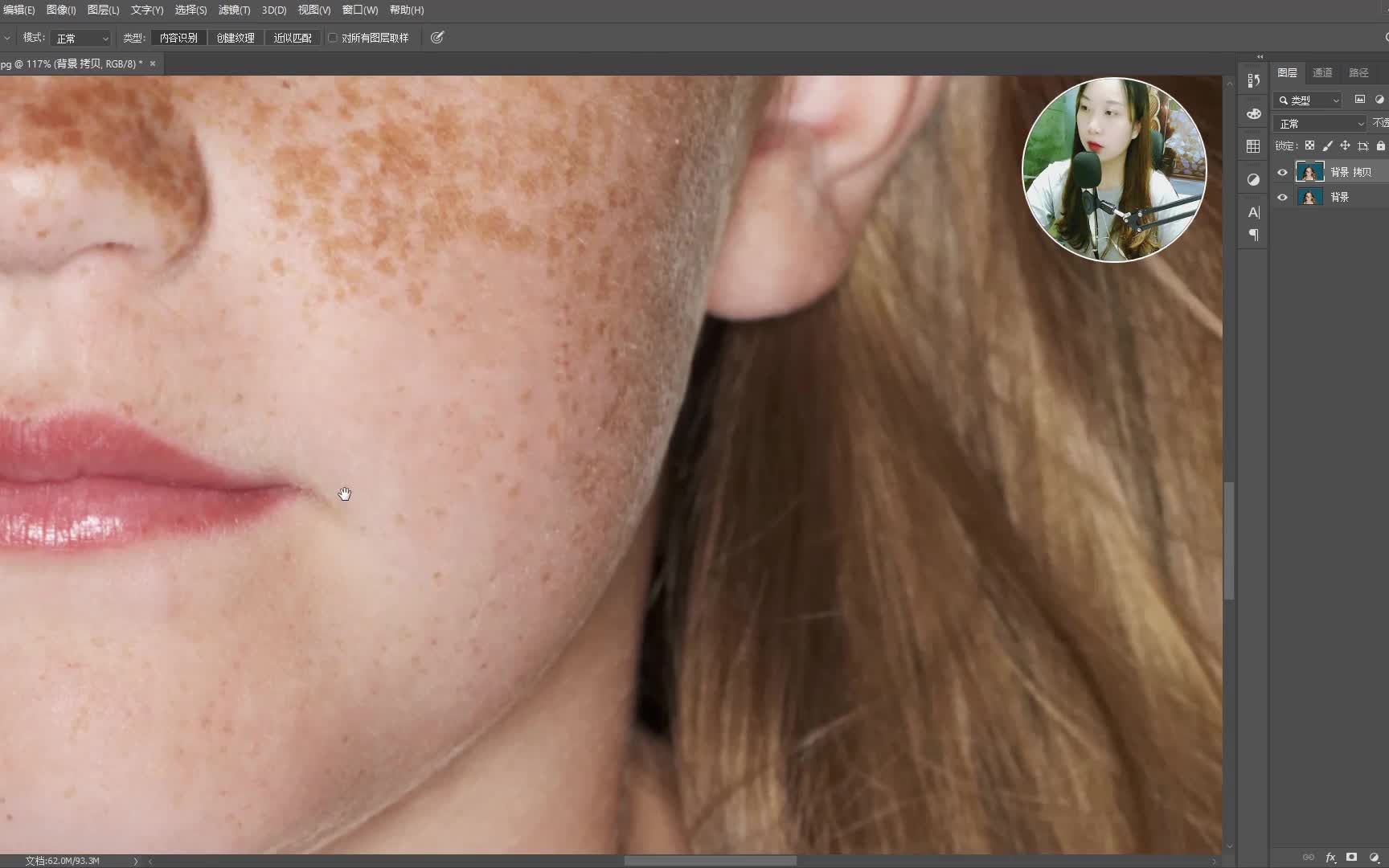The width and height of the screenshot is (1389, 868).
Task: Open the Swatches grid panel icon
Action: tap(1253, 146)
